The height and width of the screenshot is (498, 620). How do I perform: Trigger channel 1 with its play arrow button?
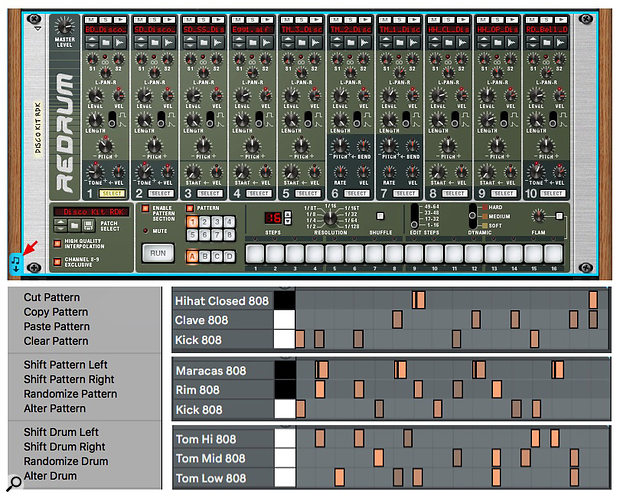click(x=120, y=20)
